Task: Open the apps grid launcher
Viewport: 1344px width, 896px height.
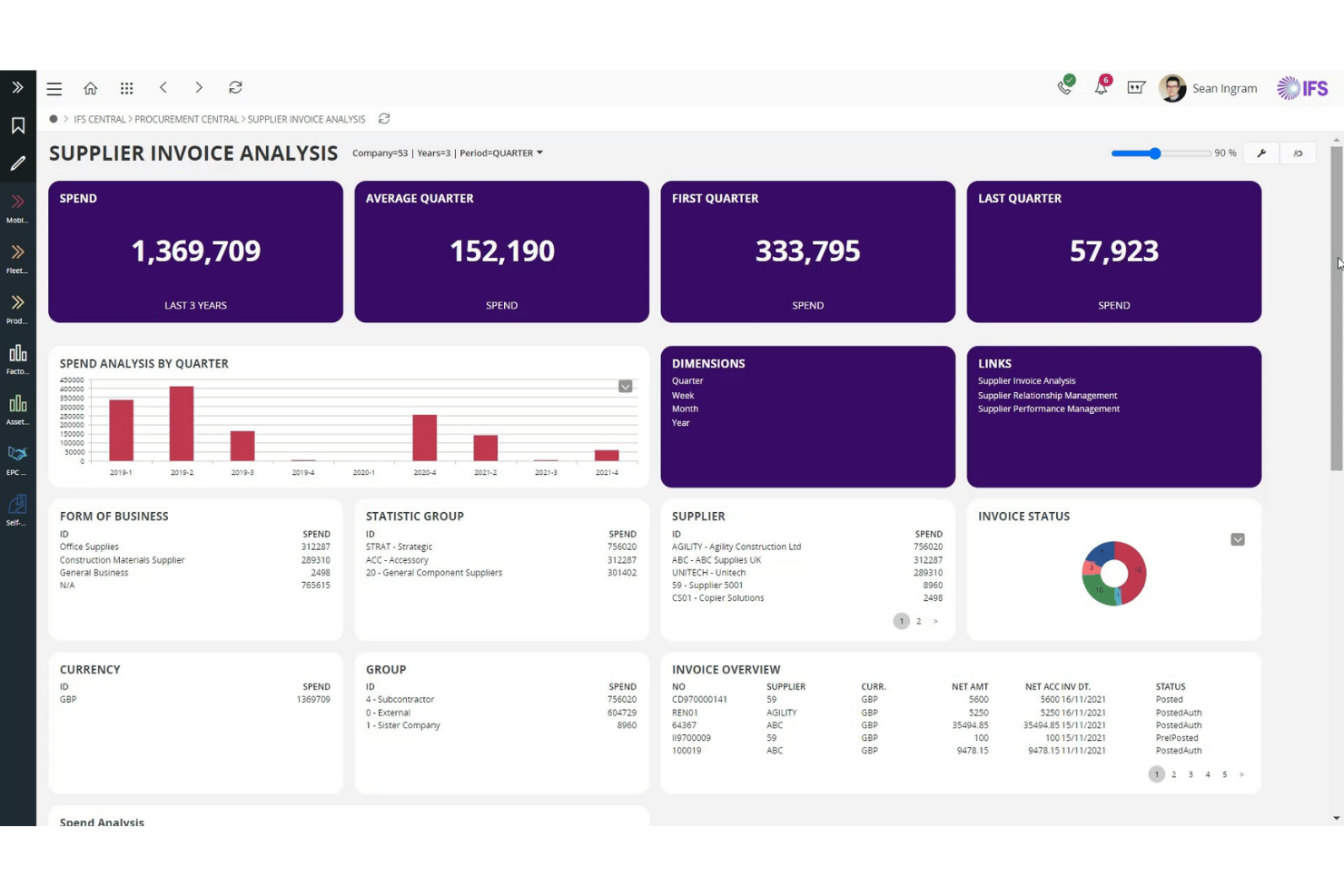Action: pyautogui.click(x=127, y=88)
